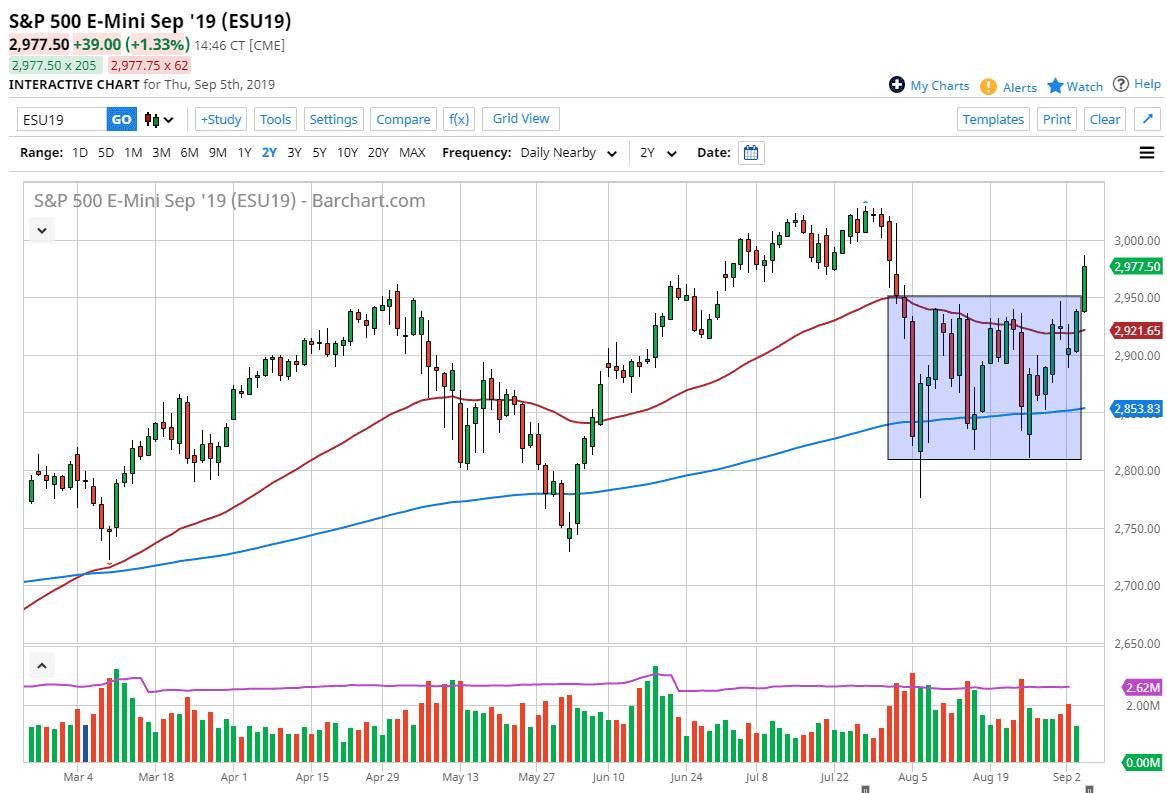Switch chart range to MAX
Viewport: 1167px width, 793px height.
tap(412, 152)
